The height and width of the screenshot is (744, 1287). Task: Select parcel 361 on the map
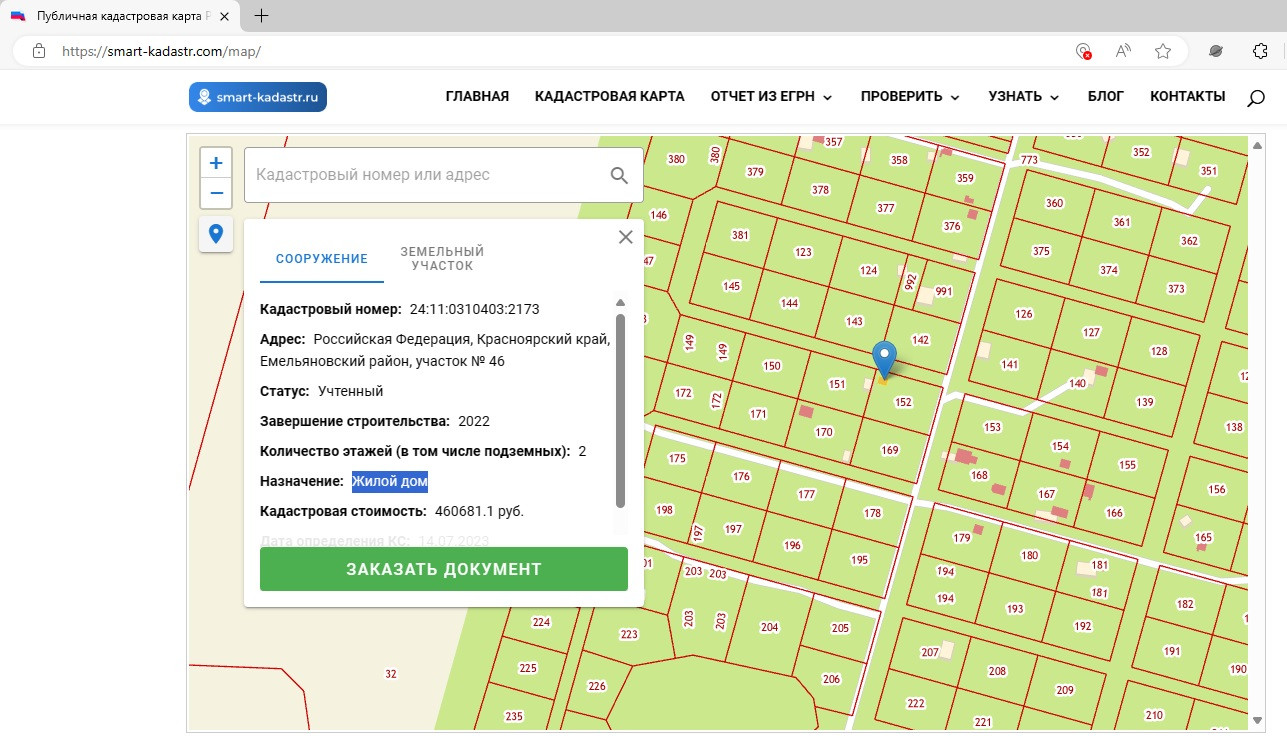click(1121, 222)
